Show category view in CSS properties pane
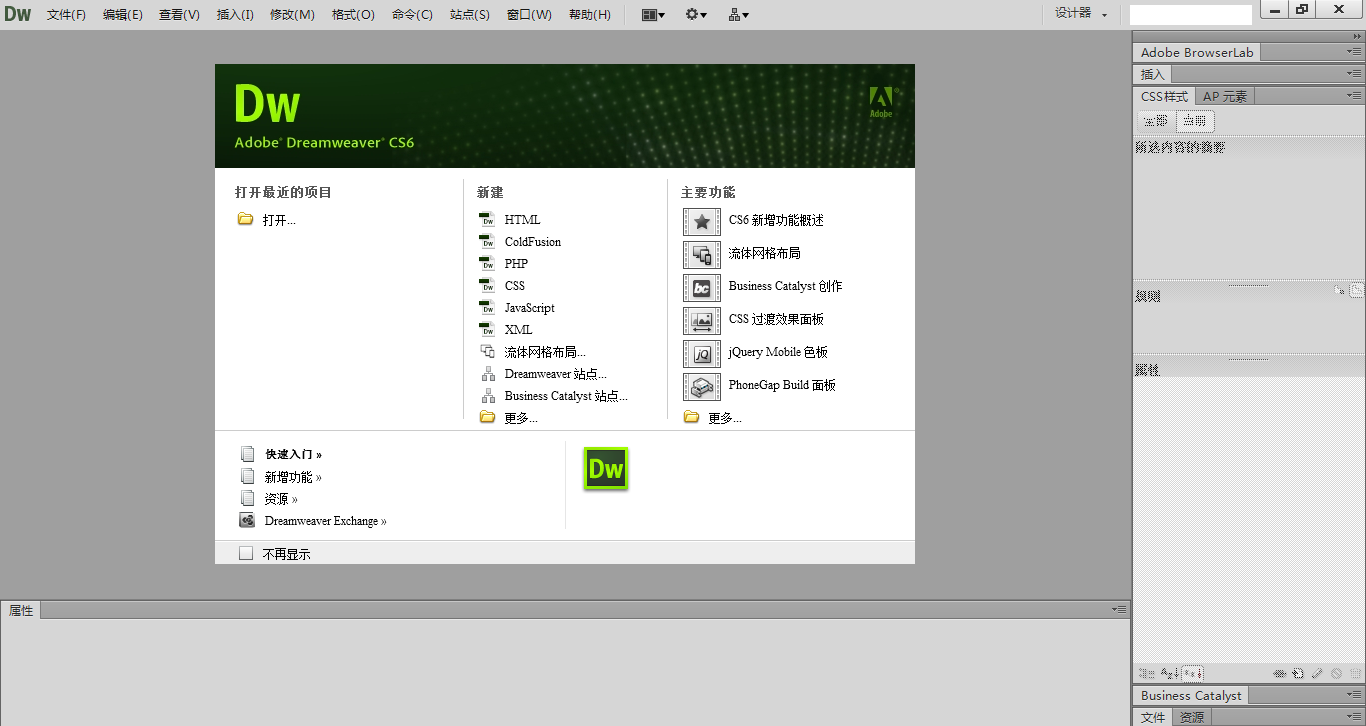 [1147, 674]
